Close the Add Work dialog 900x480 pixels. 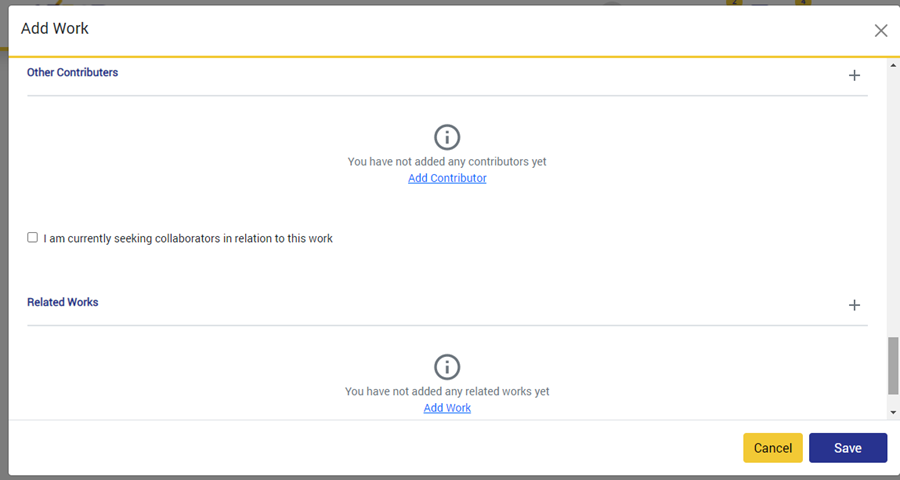click(880, 30)
